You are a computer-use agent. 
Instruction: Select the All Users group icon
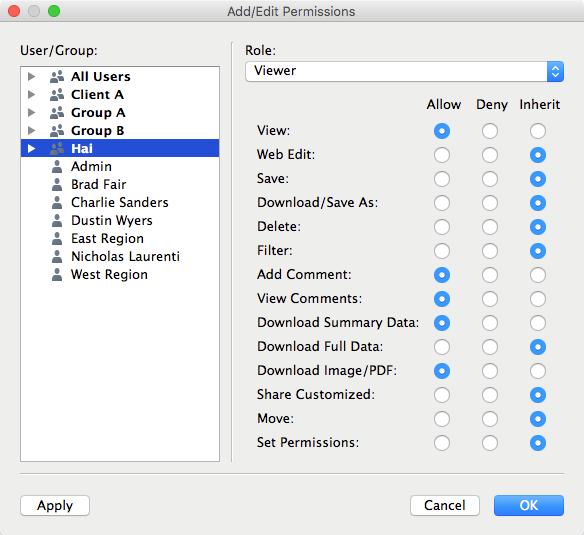point(57,77)
